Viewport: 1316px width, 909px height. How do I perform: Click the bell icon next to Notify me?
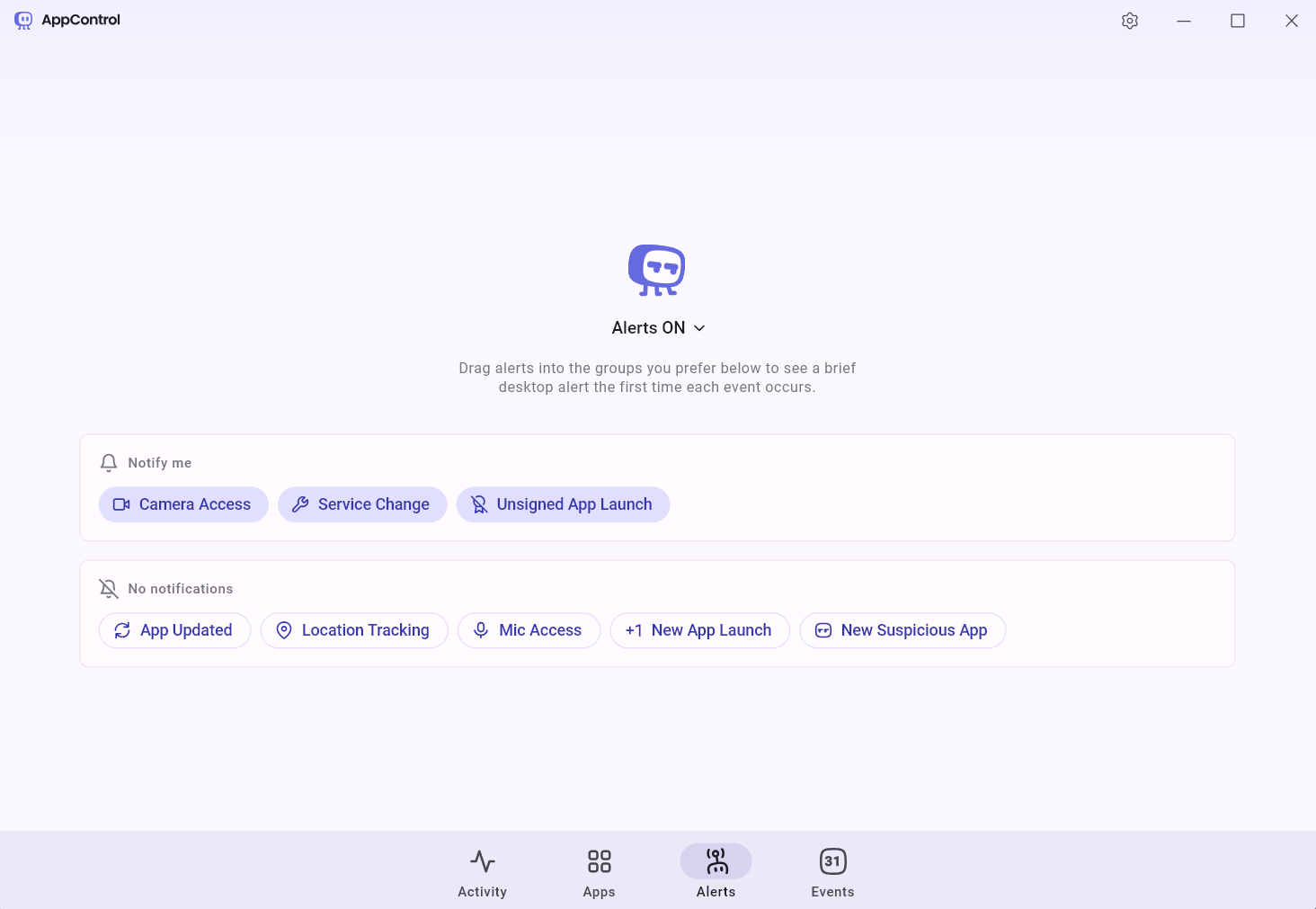tap(108, 462)
